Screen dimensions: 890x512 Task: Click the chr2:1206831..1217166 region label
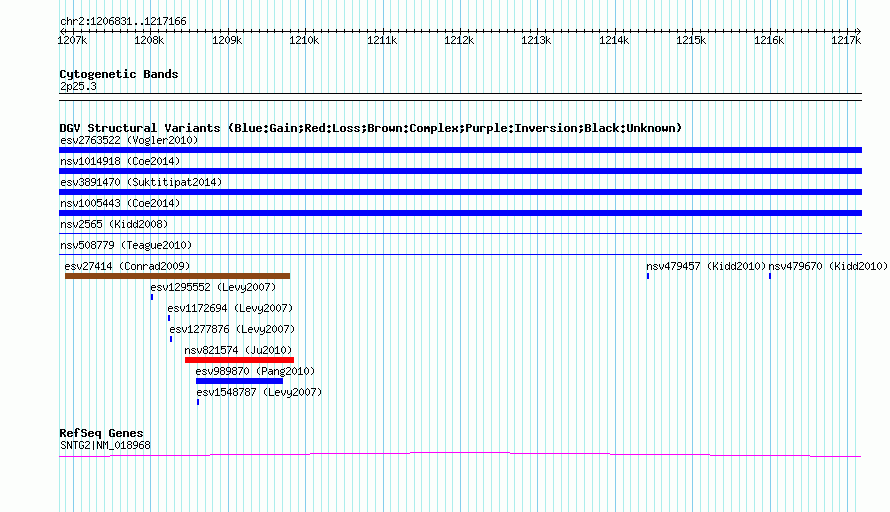[123, 21]
